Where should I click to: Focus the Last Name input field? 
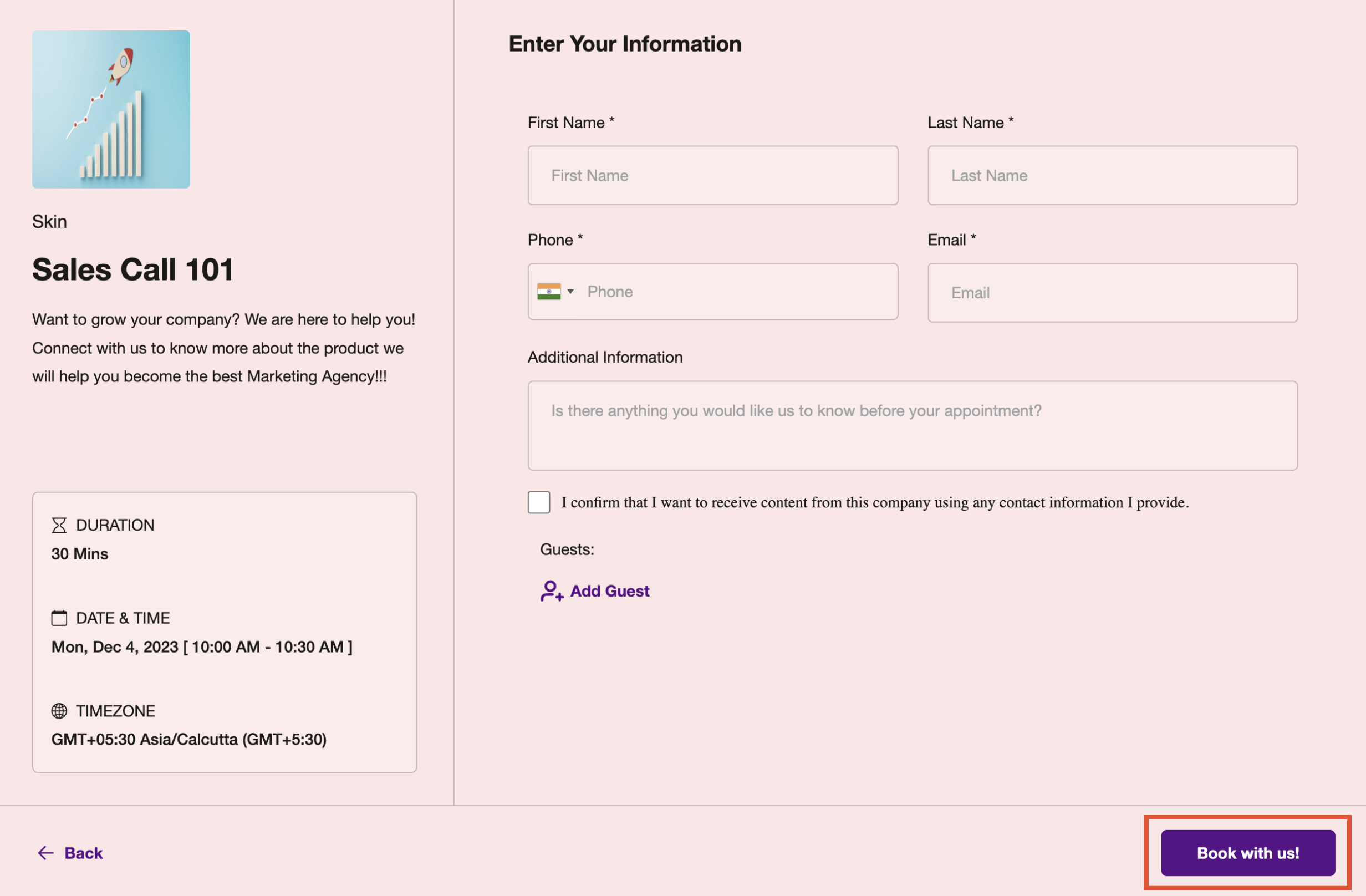(1112, 176)
